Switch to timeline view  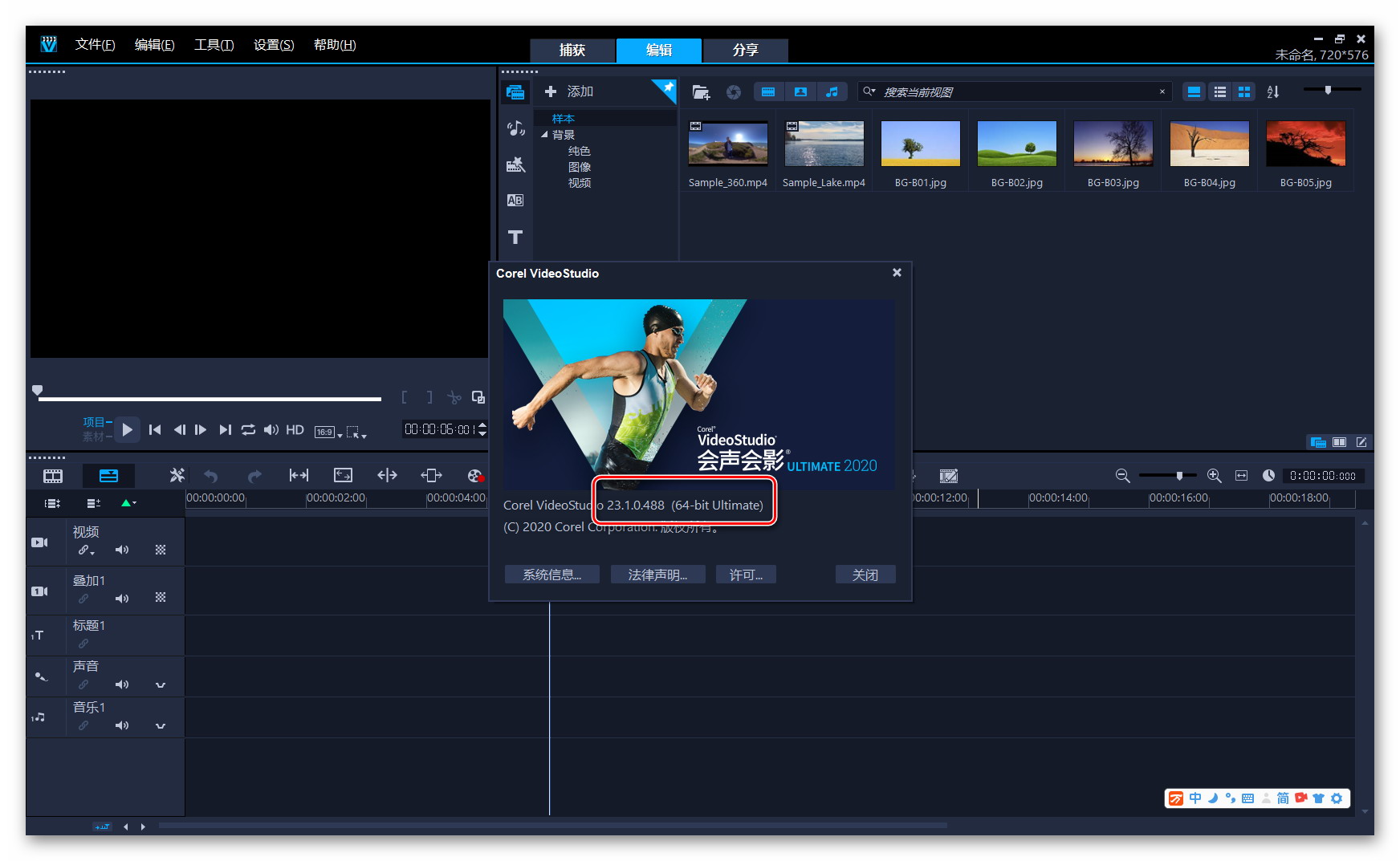tap(108, 476)
